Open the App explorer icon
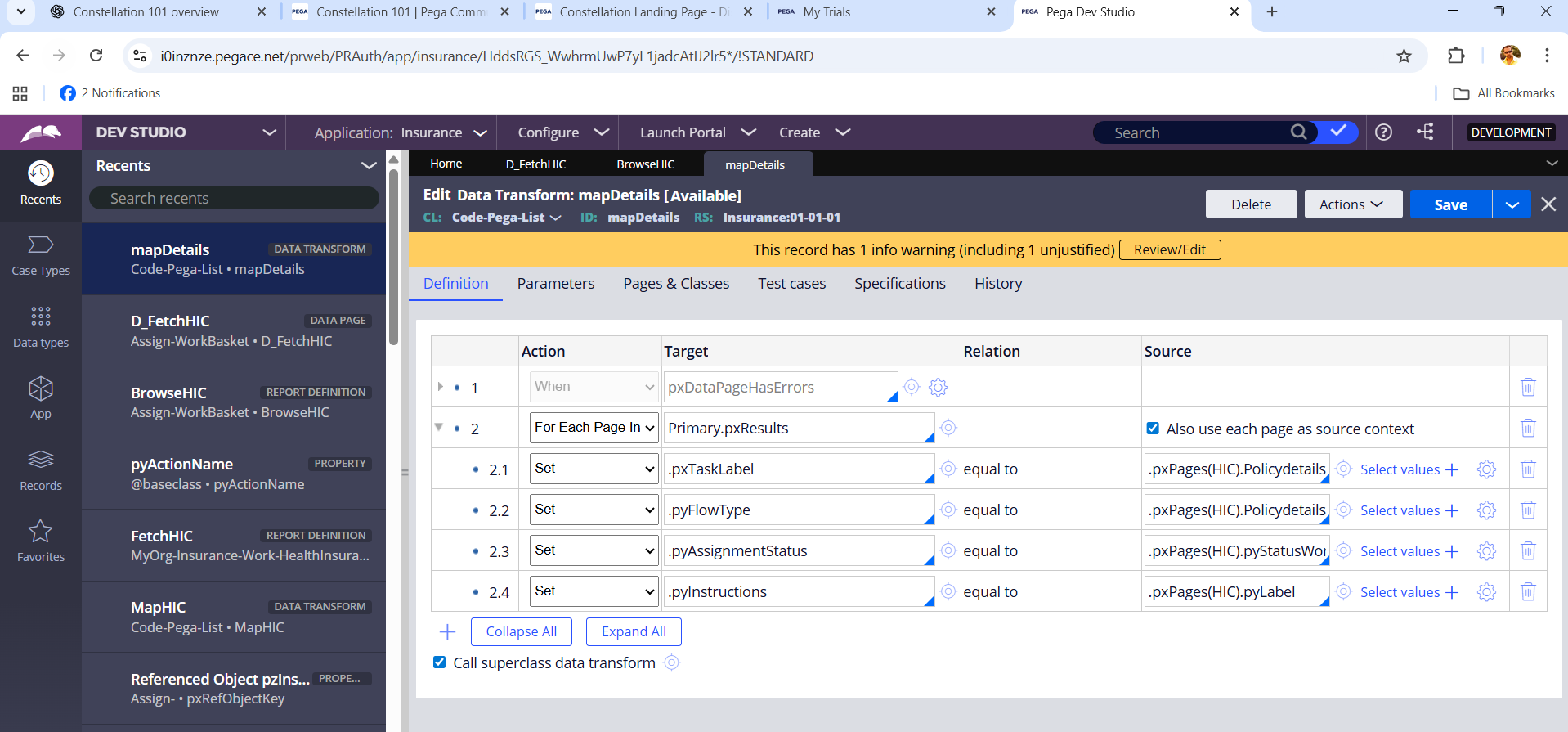The width and height of the screenshot is (1568, 732). [41, 398]
